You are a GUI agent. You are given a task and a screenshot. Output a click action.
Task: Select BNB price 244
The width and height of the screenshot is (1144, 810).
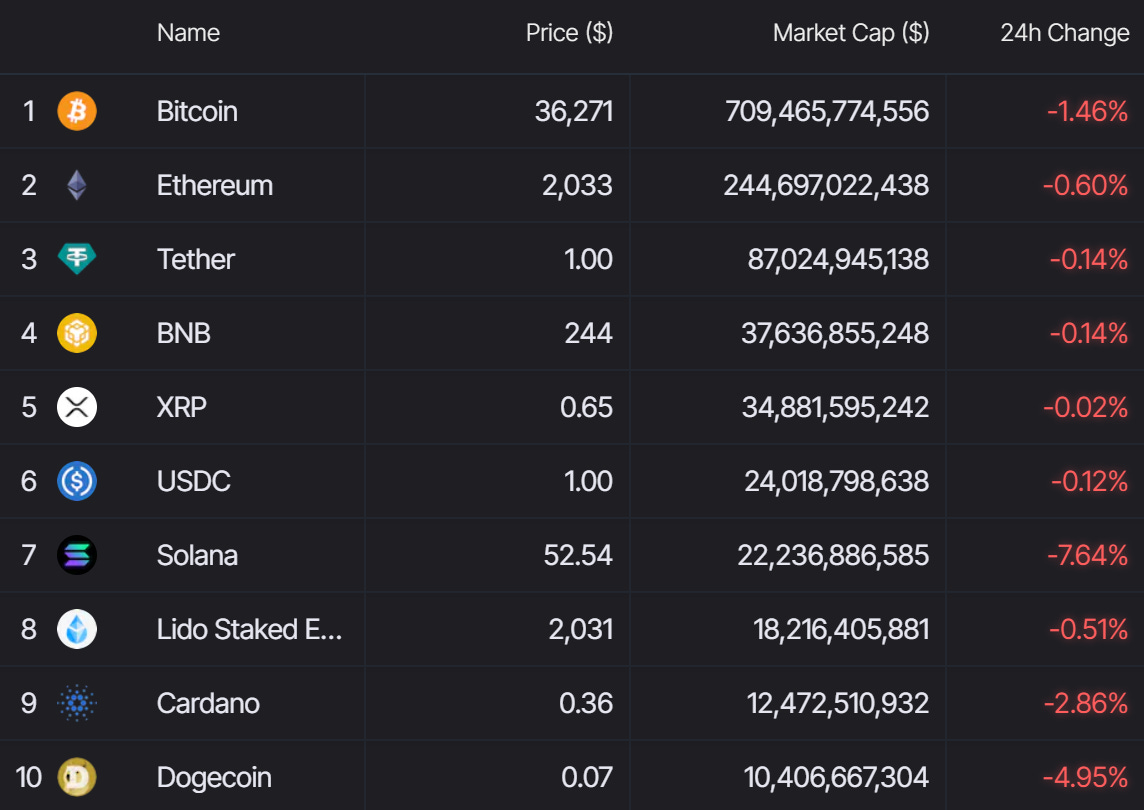[x=588, y=333]
